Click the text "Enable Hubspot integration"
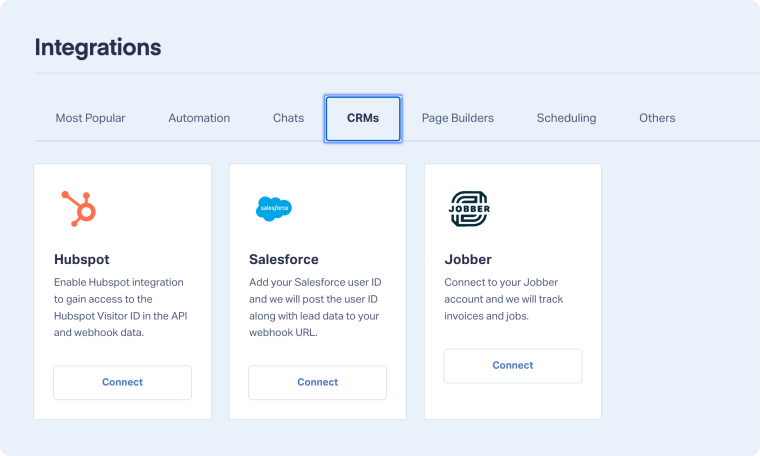 (119, 282)
